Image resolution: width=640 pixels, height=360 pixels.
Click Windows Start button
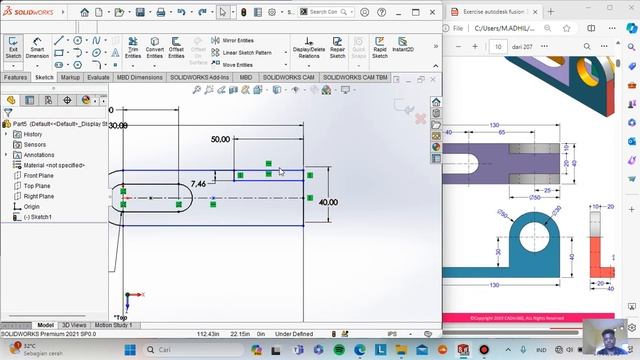pyautogui.click(x=130, y=350)
